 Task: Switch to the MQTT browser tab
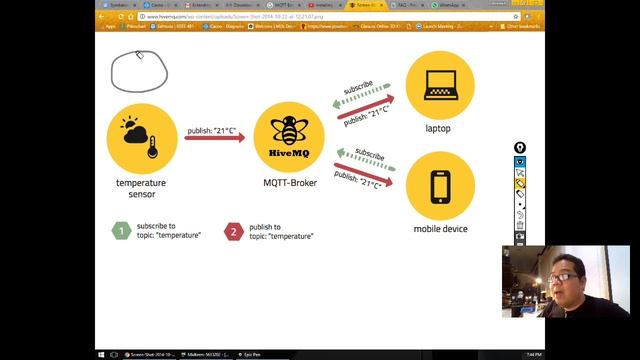click(283, 5)
